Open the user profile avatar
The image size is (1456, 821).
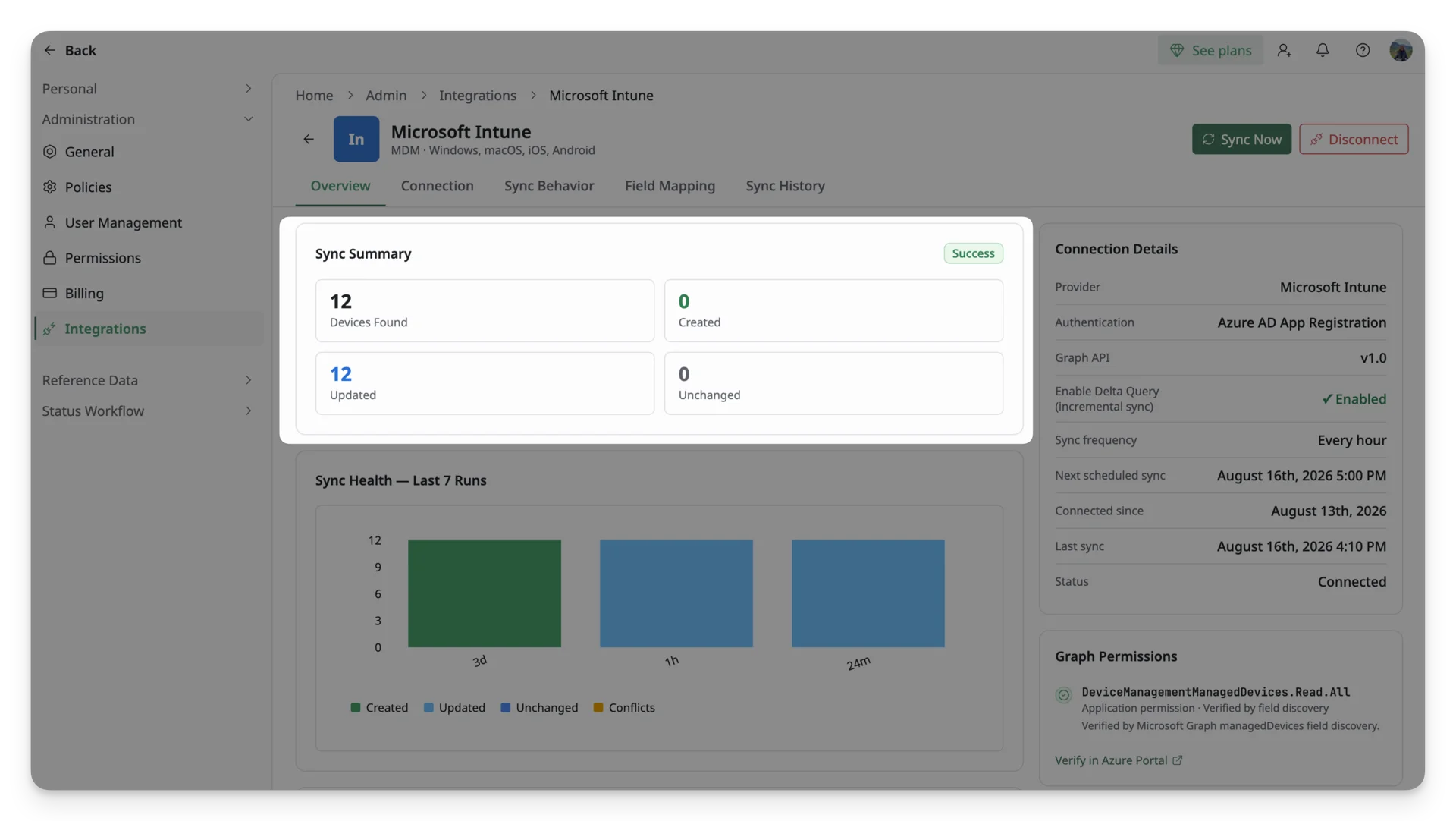(1401, 50)
